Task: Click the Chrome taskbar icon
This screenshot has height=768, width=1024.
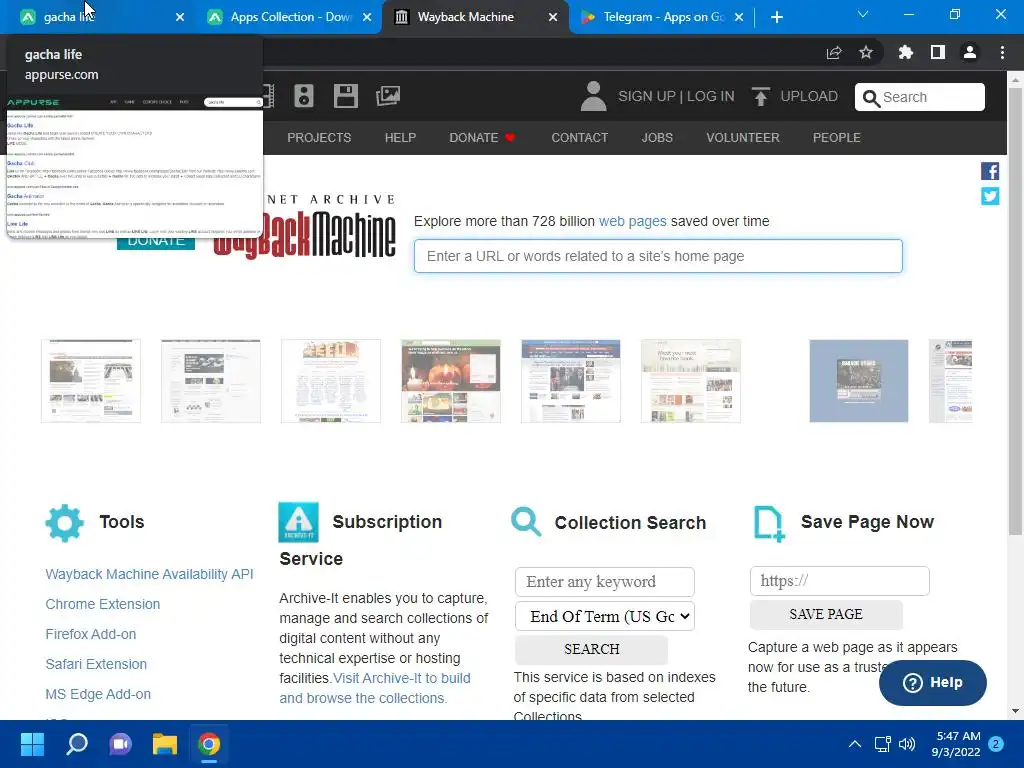Action: [209, 744]
